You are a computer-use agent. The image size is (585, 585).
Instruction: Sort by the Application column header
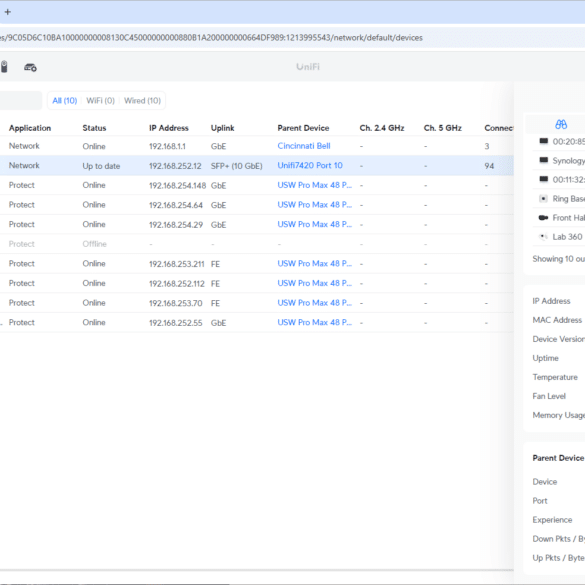30,128
